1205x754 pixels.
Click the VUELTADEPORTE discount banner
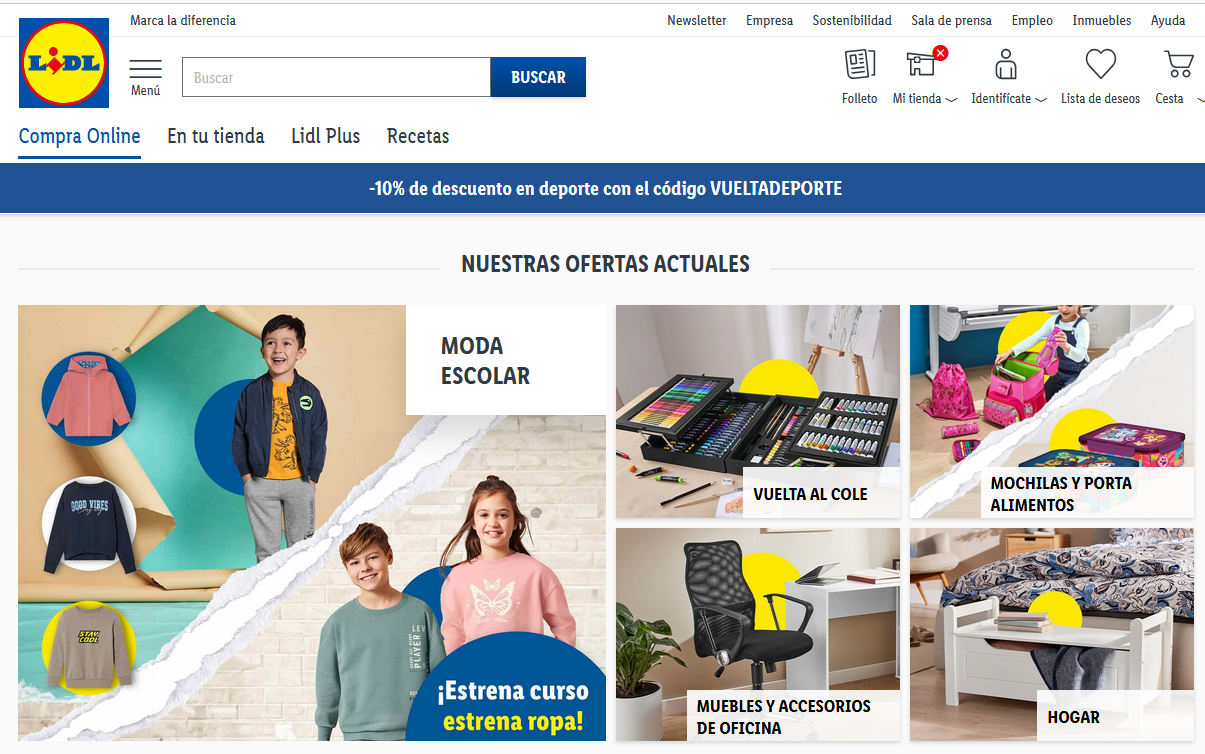click(602, 188)
